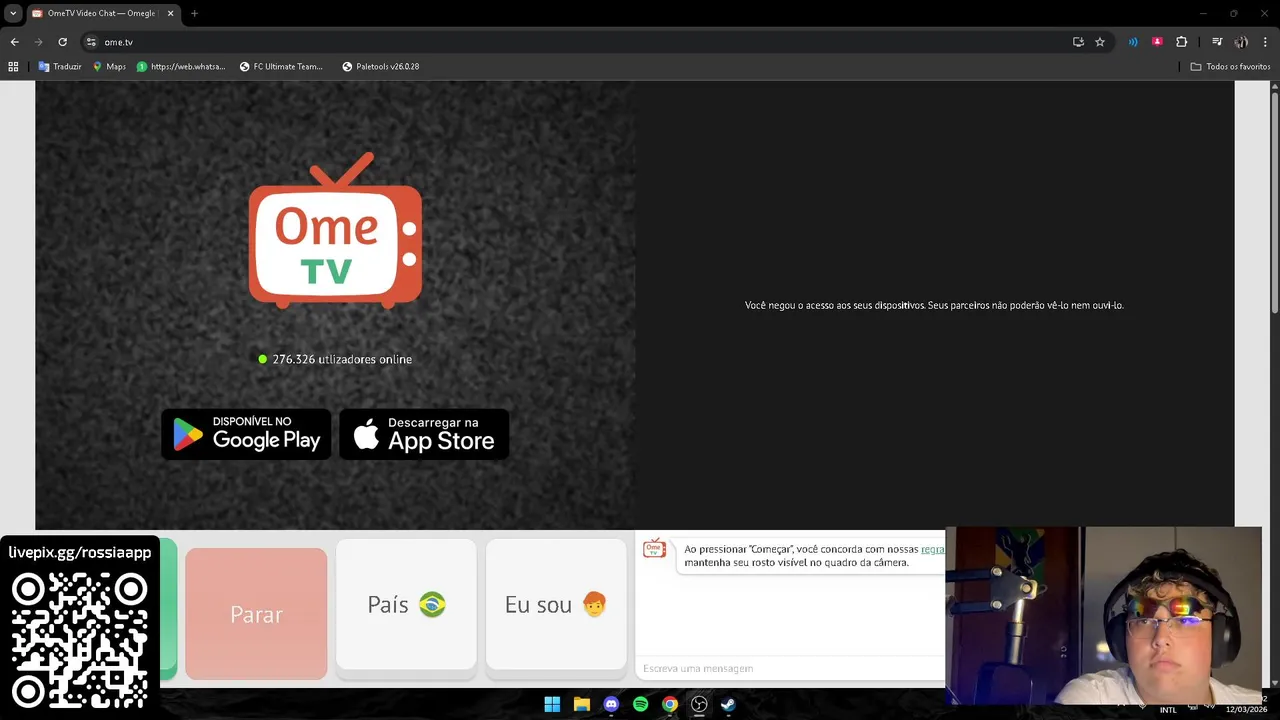View site information icon in address bar
Screen dimensions: 1280x720
pos(91,42)
